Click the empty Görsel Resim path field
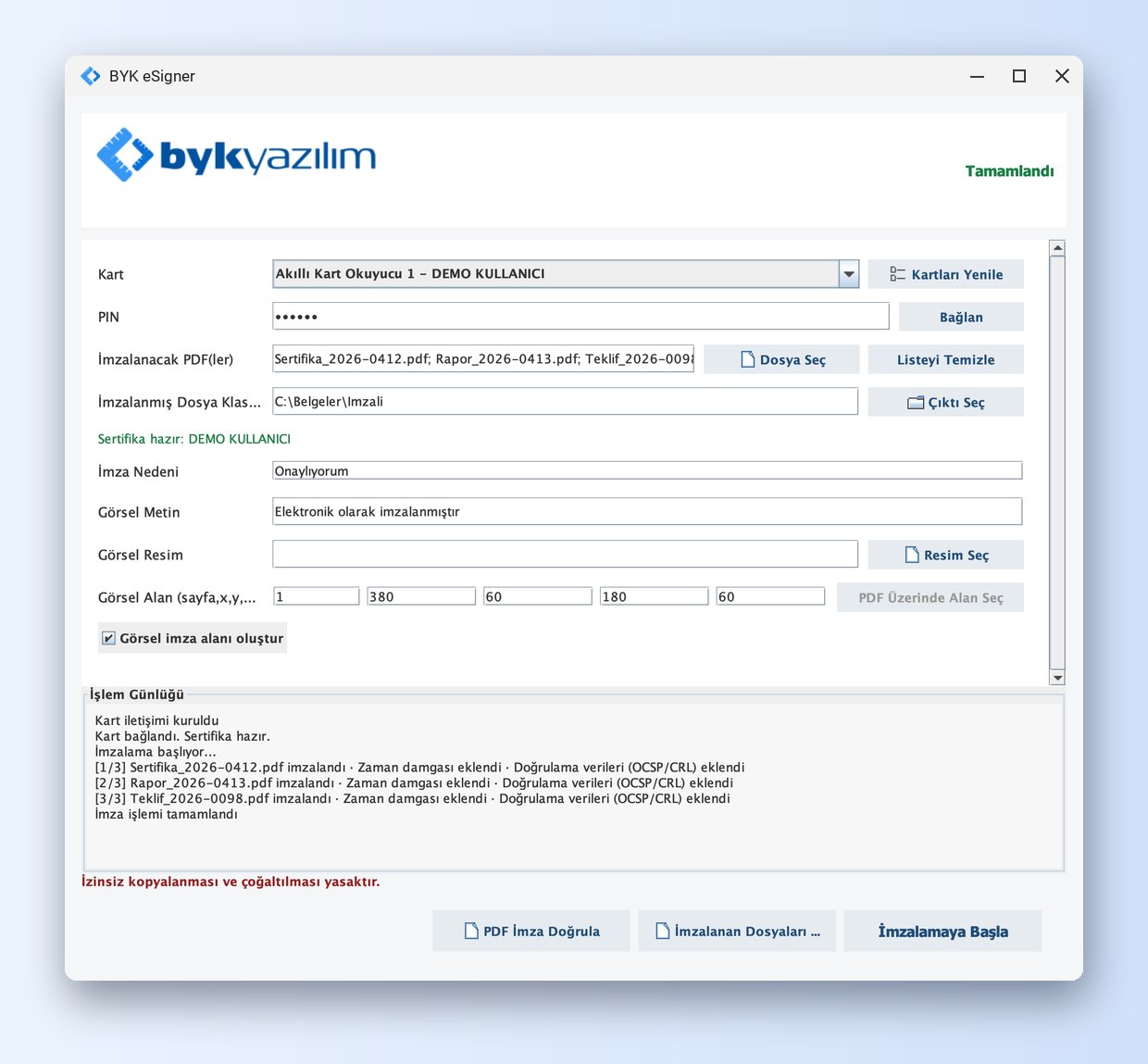The height and width of the screenshot is (1064, 1148). coord(565,554)
